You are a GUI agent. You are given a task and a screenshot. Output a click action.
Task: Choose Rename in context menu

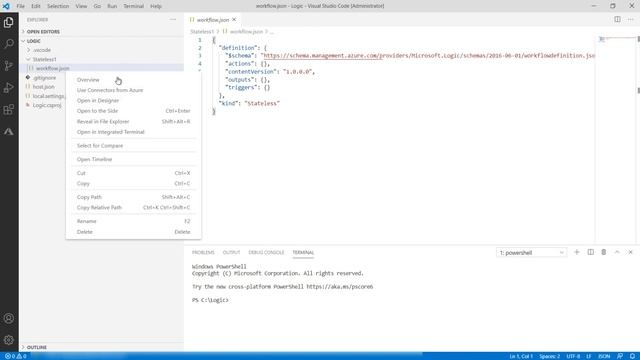(x=133, y=221)
